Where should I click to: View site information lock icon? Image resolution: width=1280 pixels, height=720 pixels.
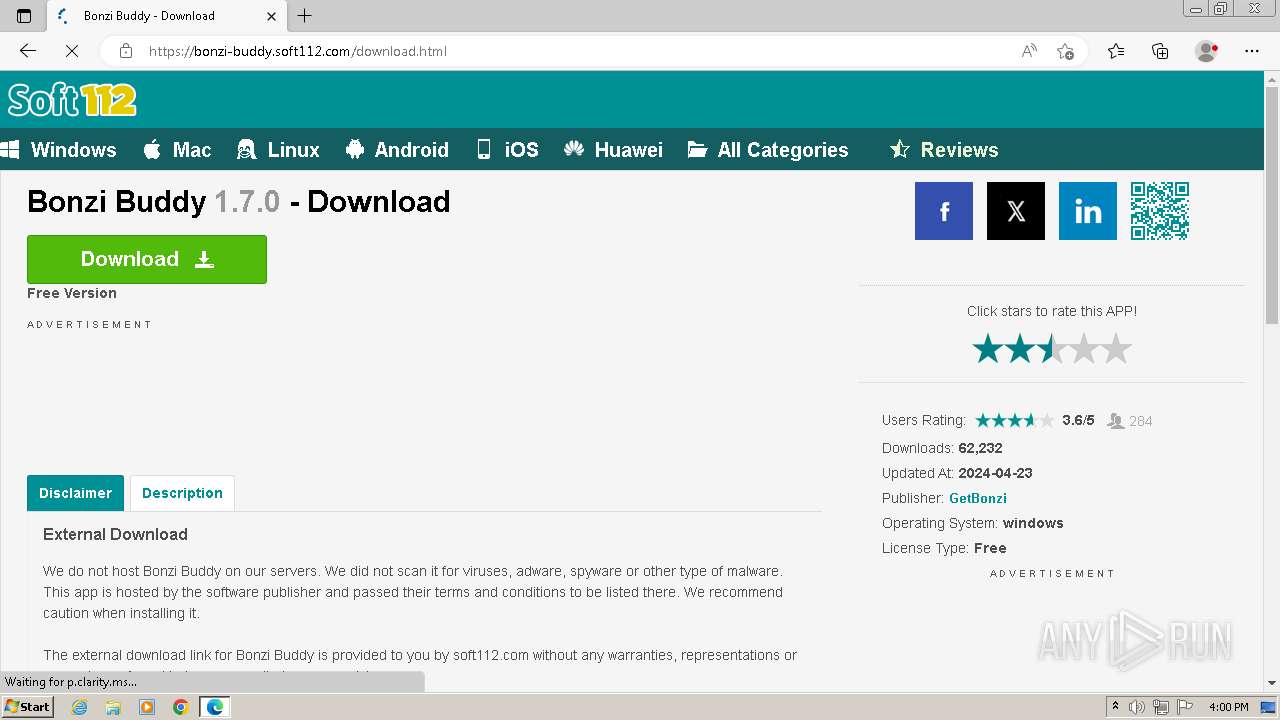tap(125, 51)
